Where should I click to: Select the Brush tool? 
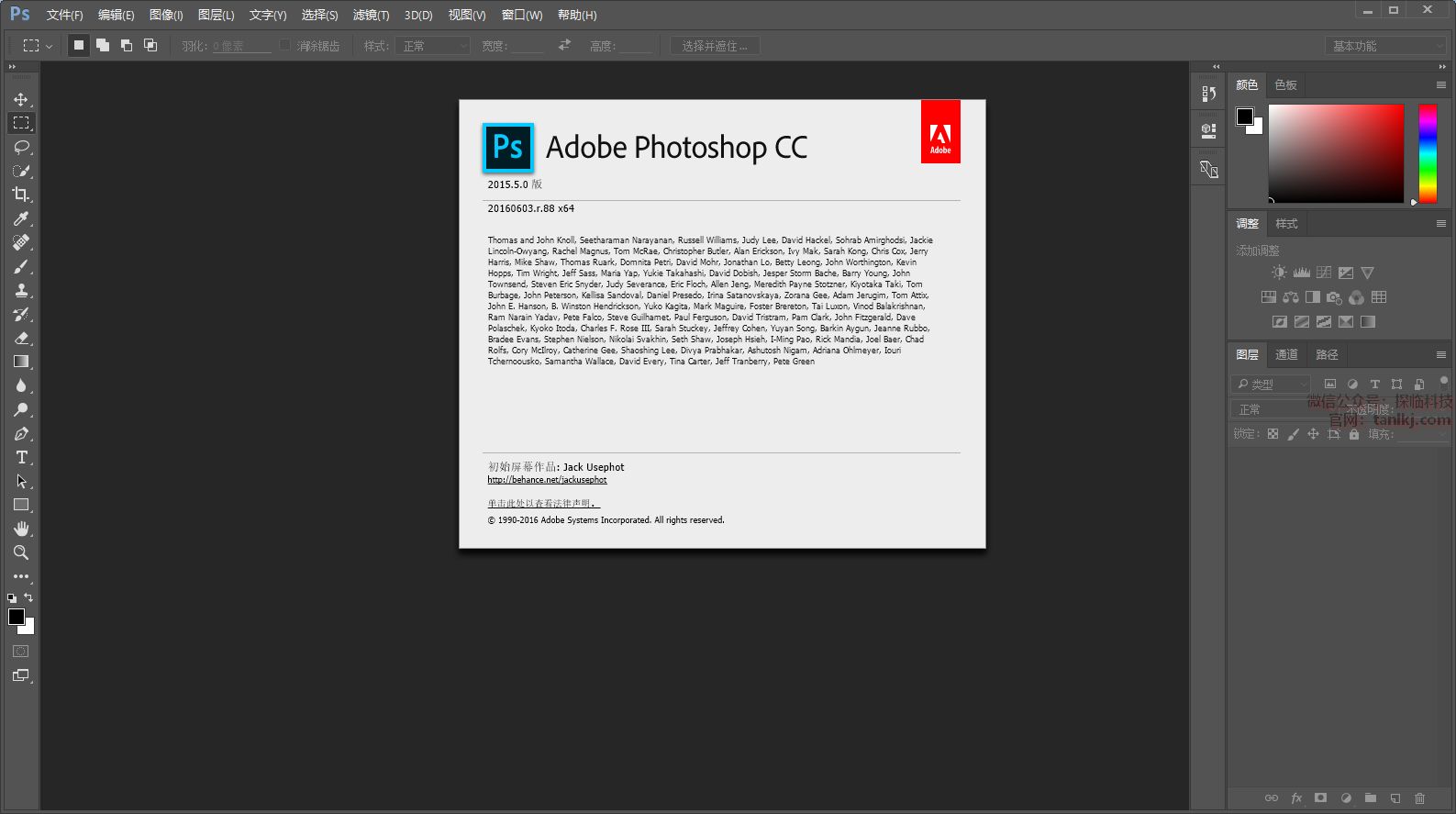coord(21,266)
